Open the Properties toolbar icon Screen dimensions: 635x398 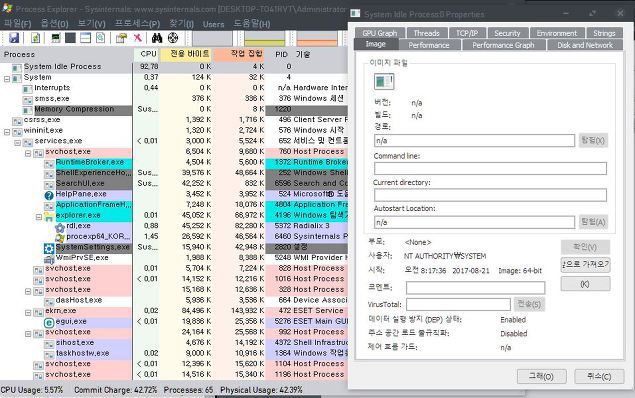point(121,38)
